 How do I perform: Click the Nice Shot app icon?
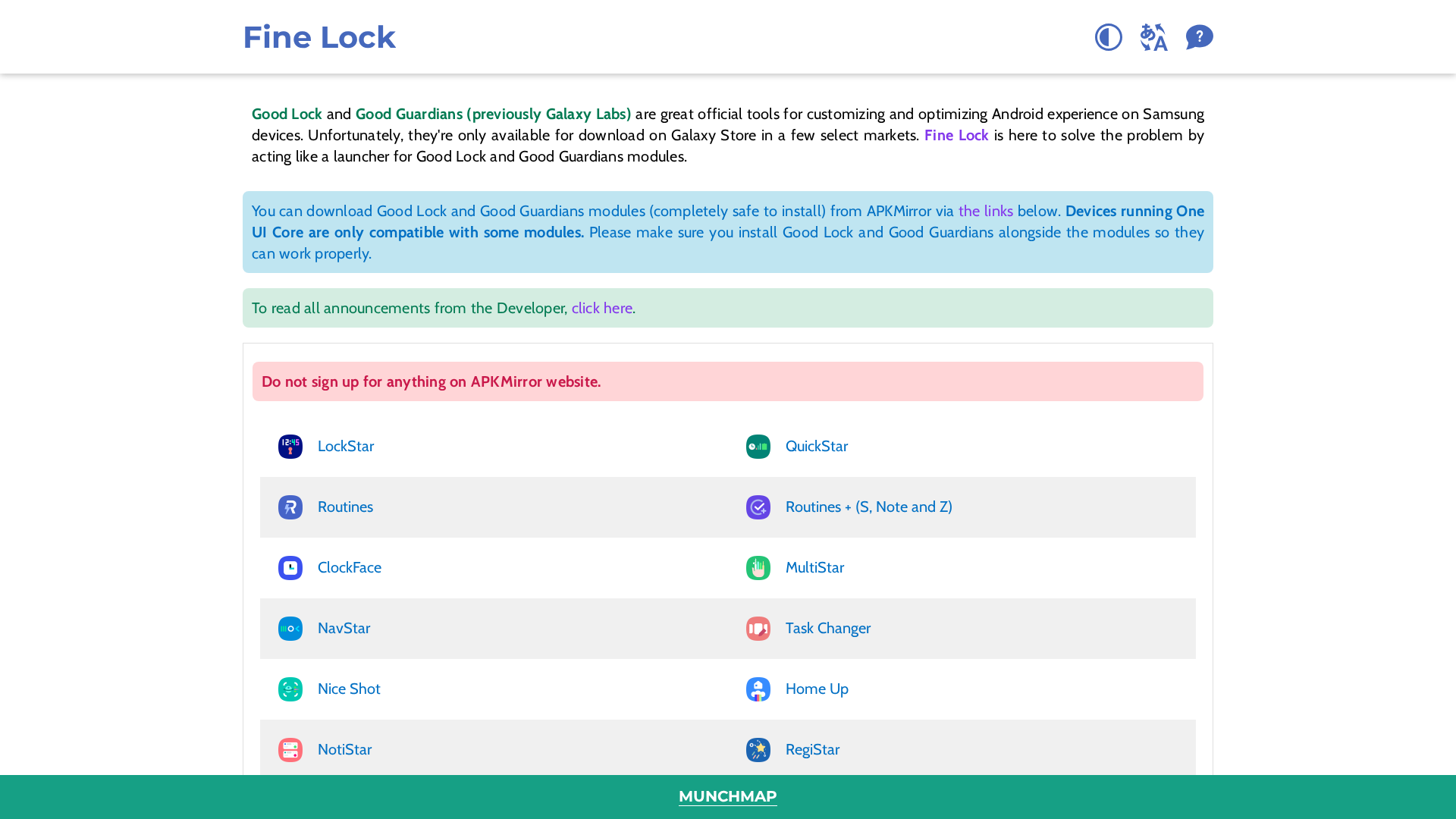click(290, 689)
